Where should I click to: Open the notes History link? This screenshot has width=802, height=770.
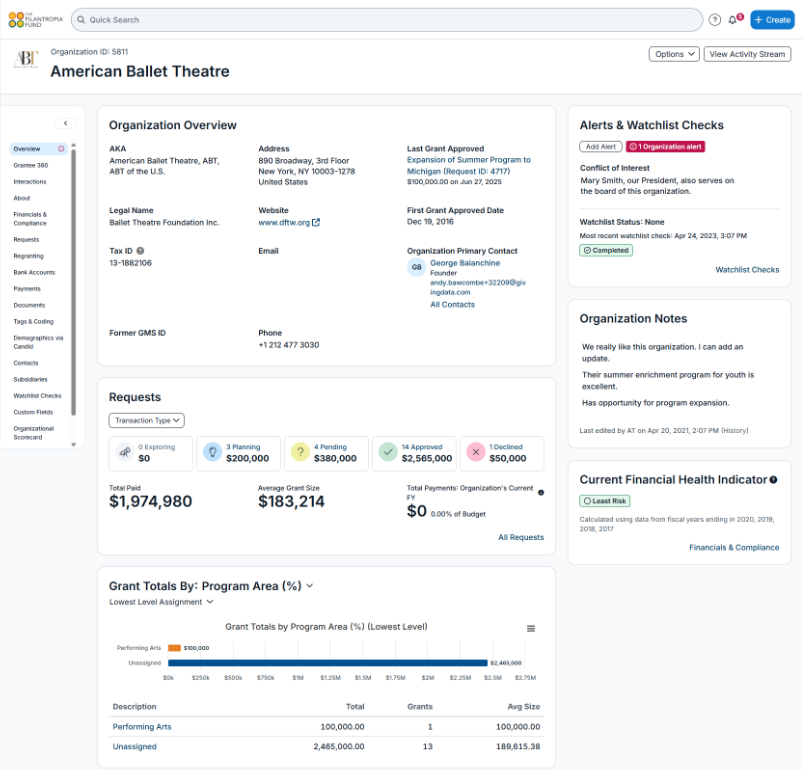734,431
